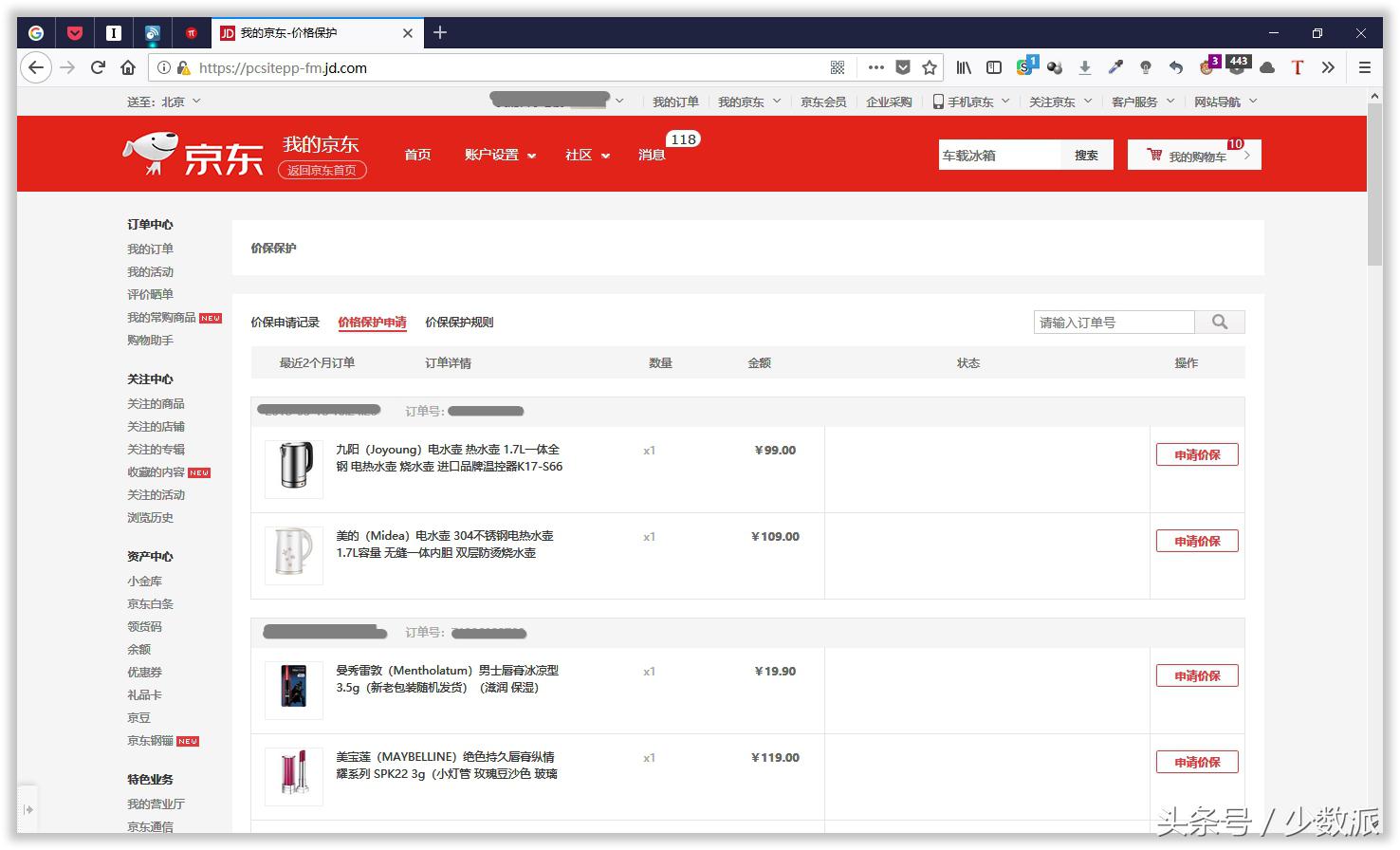Expand the 网站导航 dropdown
This screenshot has height=850, width=1400.
(1225, 102)
